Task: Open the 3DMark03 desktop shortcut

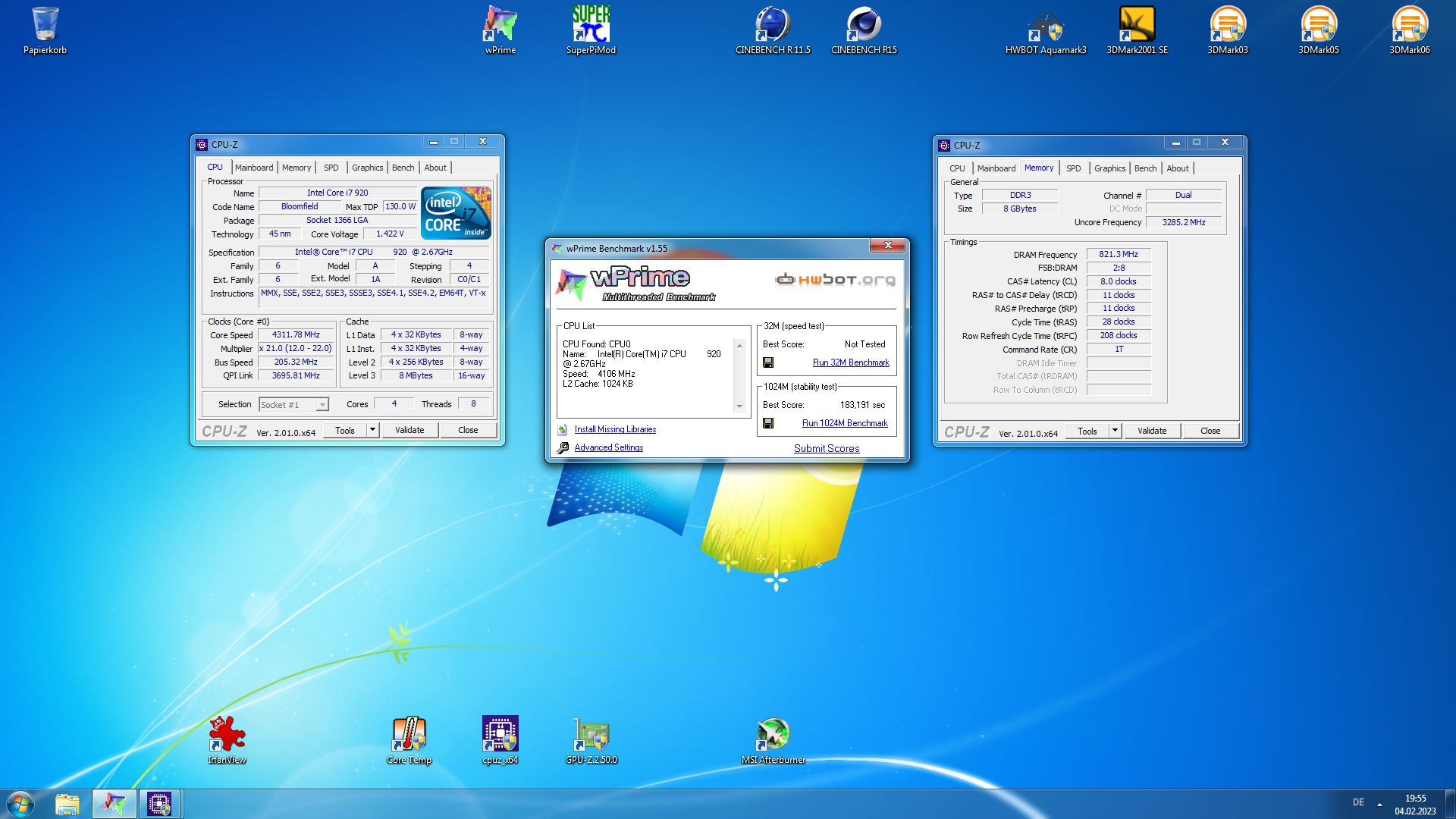Action: click(x=1228, y=30)
